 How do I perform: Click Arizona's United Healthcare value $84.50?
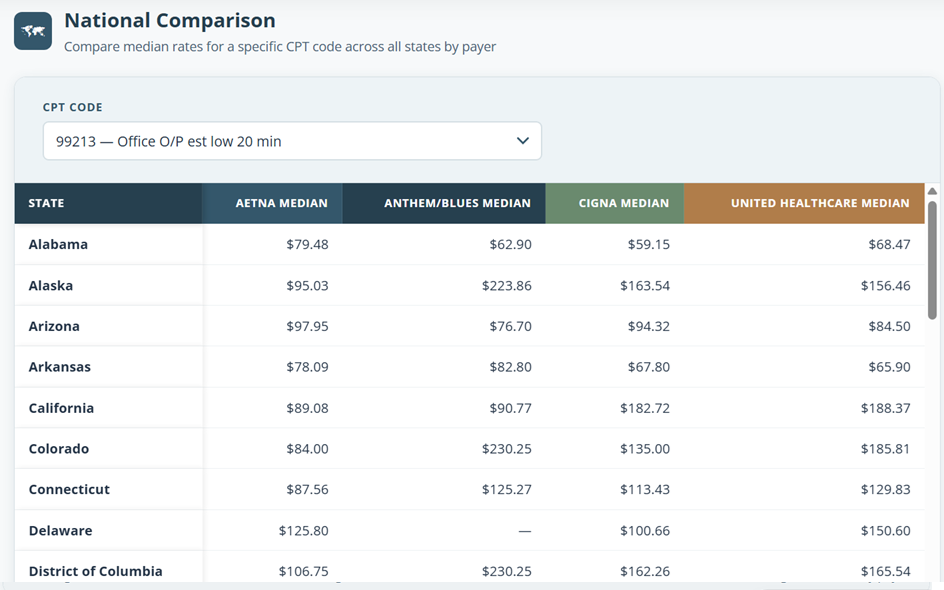(889, 326)
